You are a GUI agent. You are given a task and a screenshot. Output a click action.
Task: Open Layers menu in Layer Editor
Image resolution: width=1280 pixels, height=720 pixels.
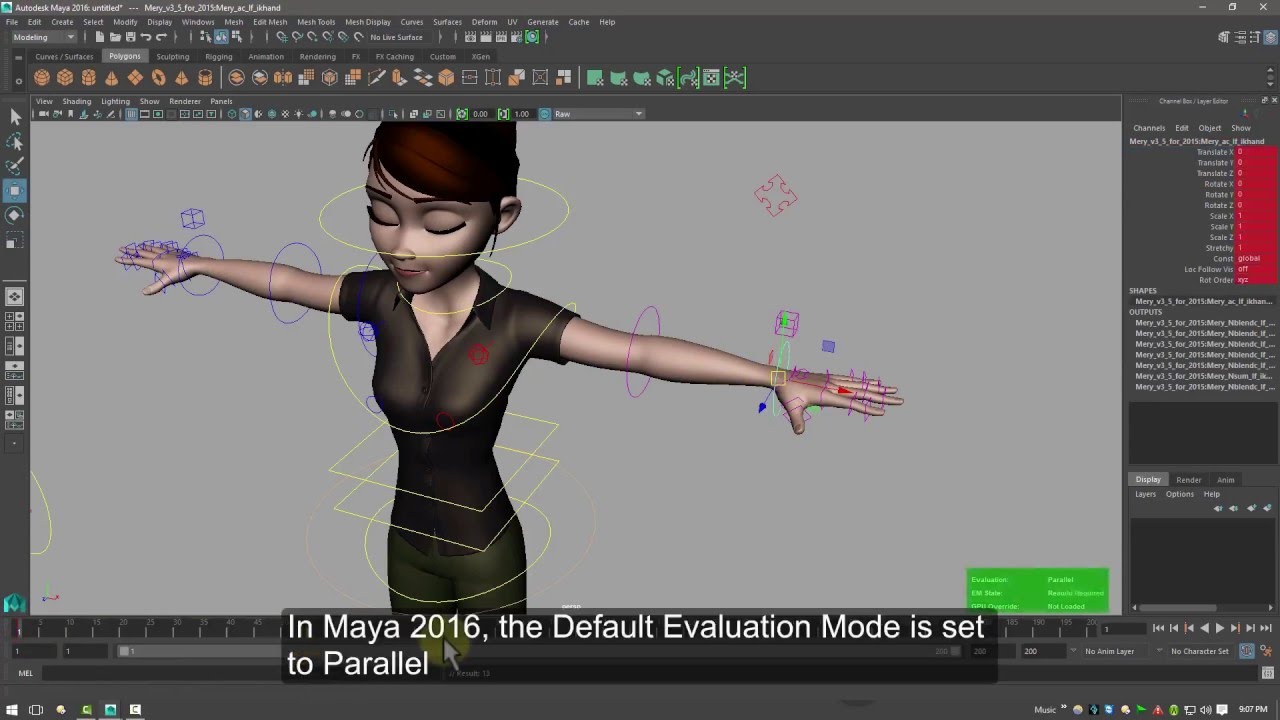click(x=1145, y=494)
